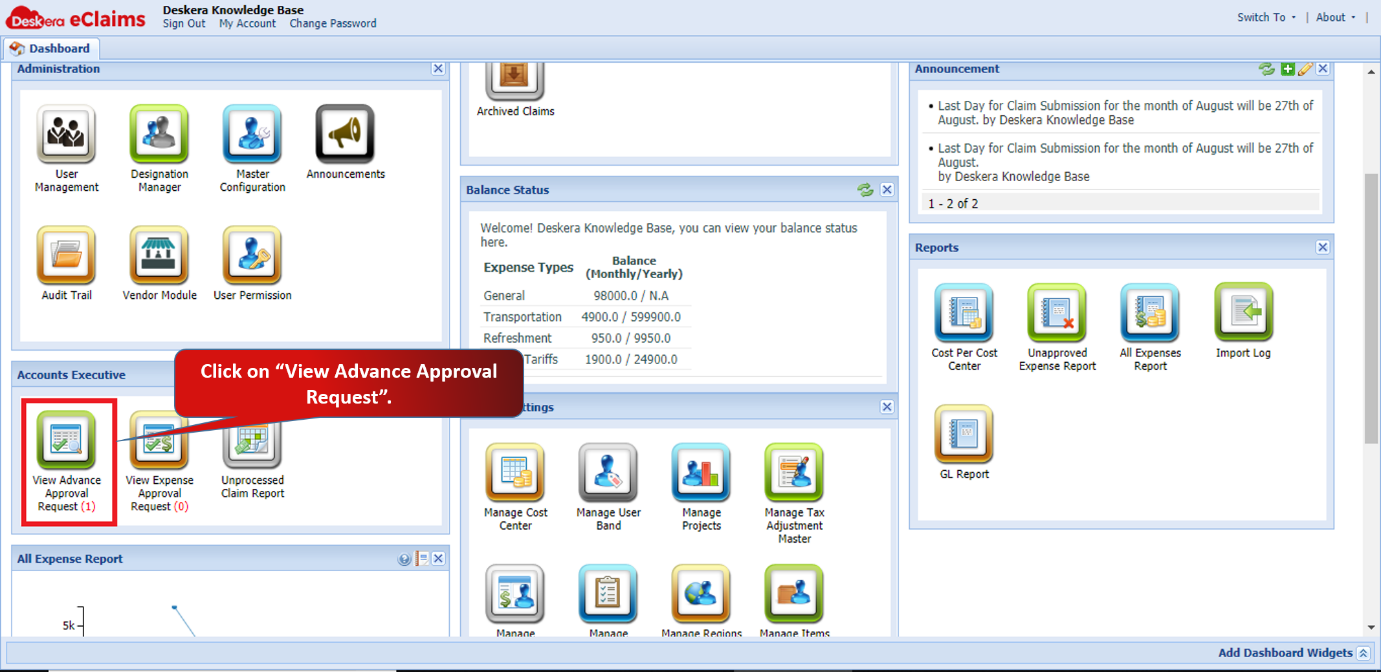Open the Change Password link
The height and width of the screenshot is (672, 1381).
(333, 24)
